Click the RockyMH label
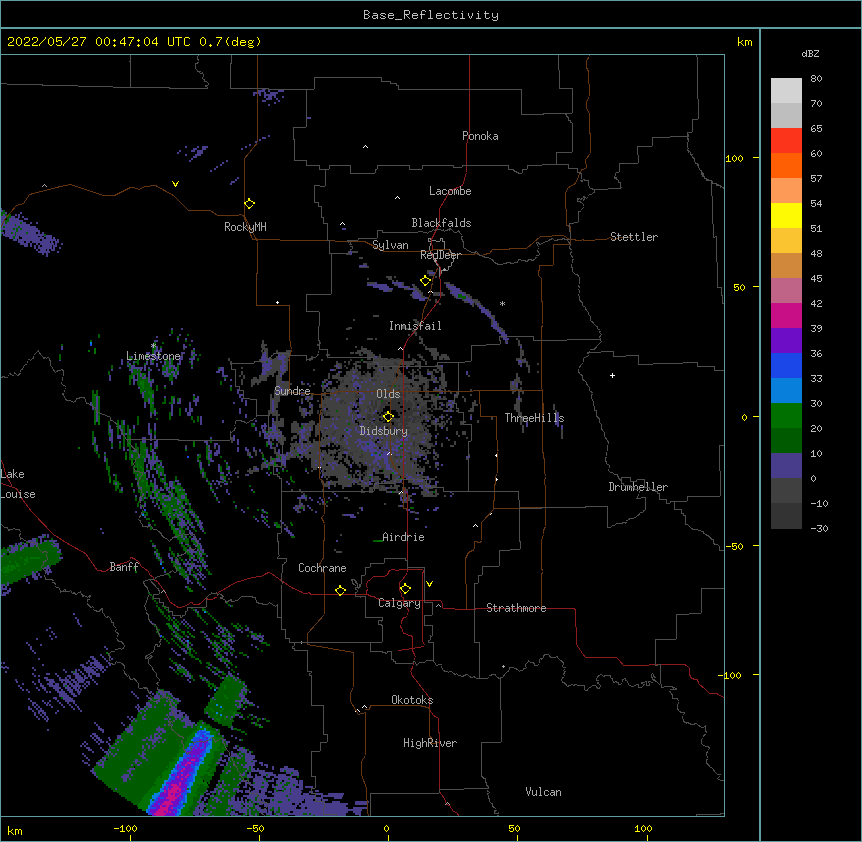The width and height of the screenshot is (862, 842). 245,227
